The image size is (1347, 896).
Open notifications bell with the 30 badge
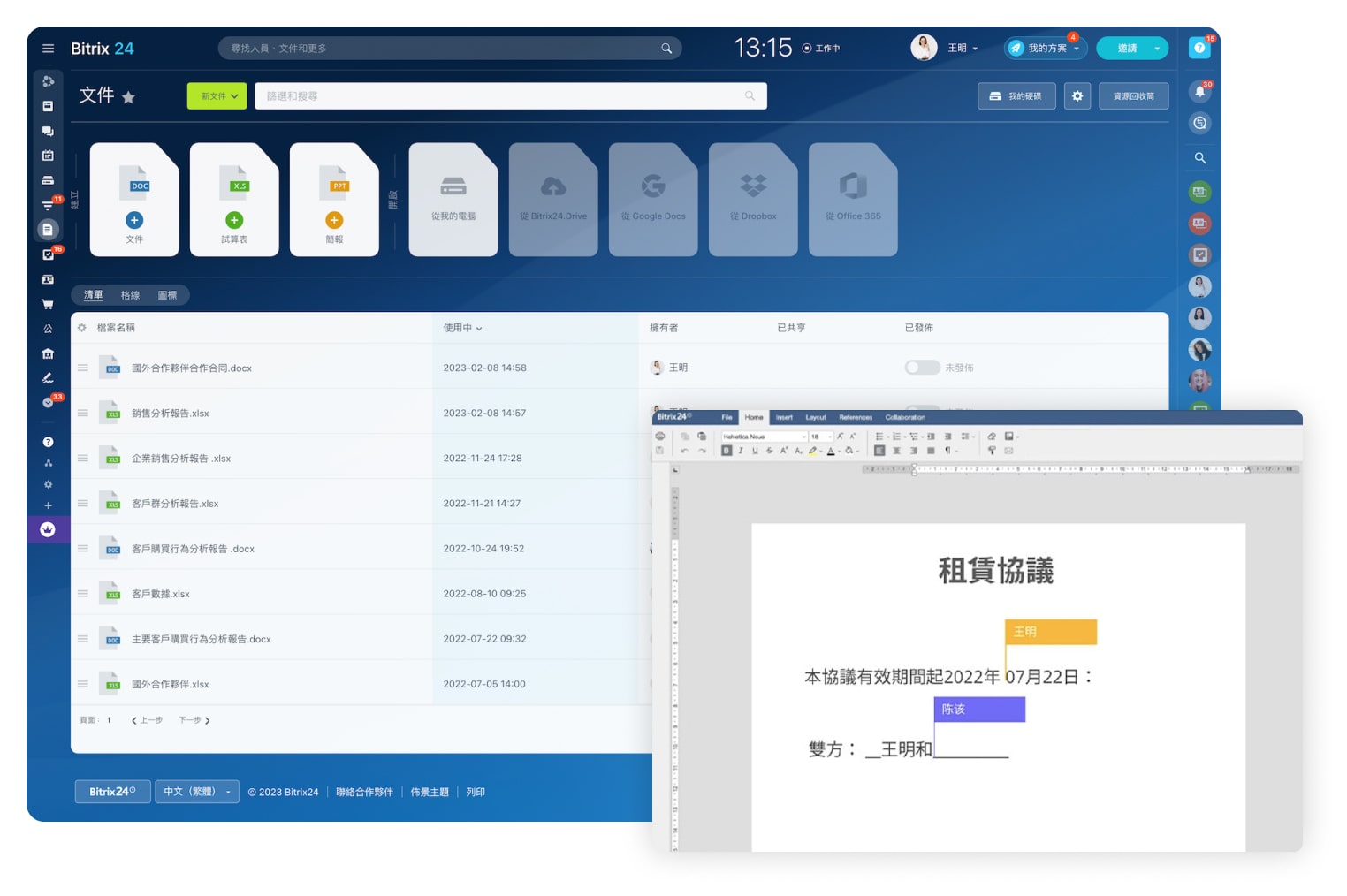pyautogui.click(x=1199, y=91)
